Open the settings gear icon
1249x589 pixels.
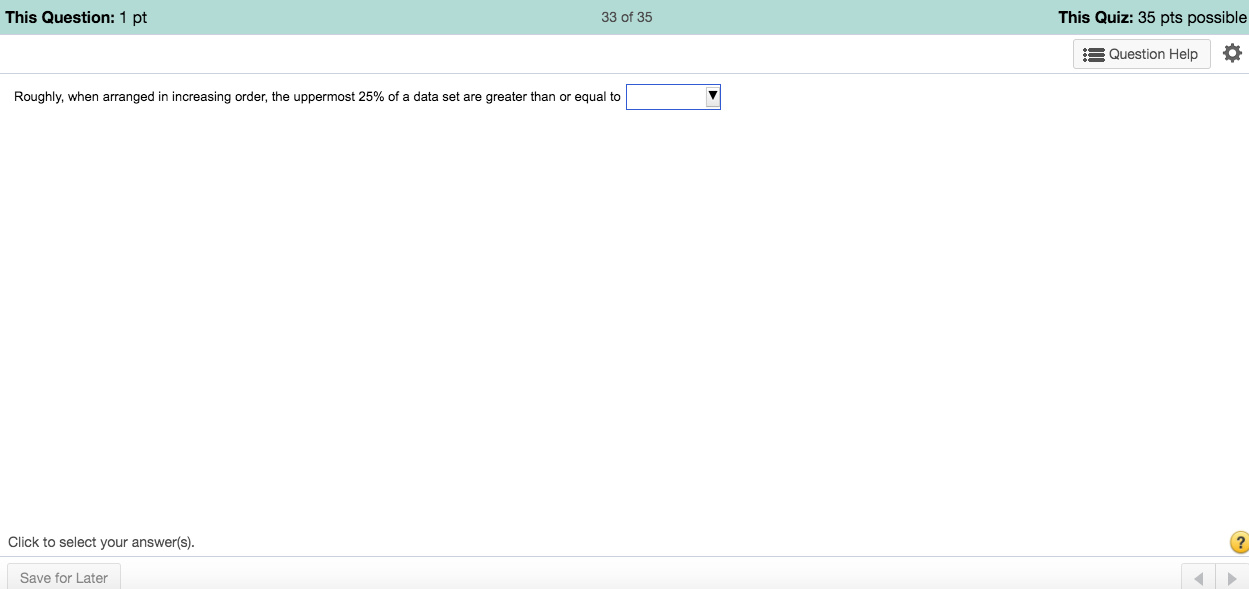pyautogui.click(x=1232, y=53)
